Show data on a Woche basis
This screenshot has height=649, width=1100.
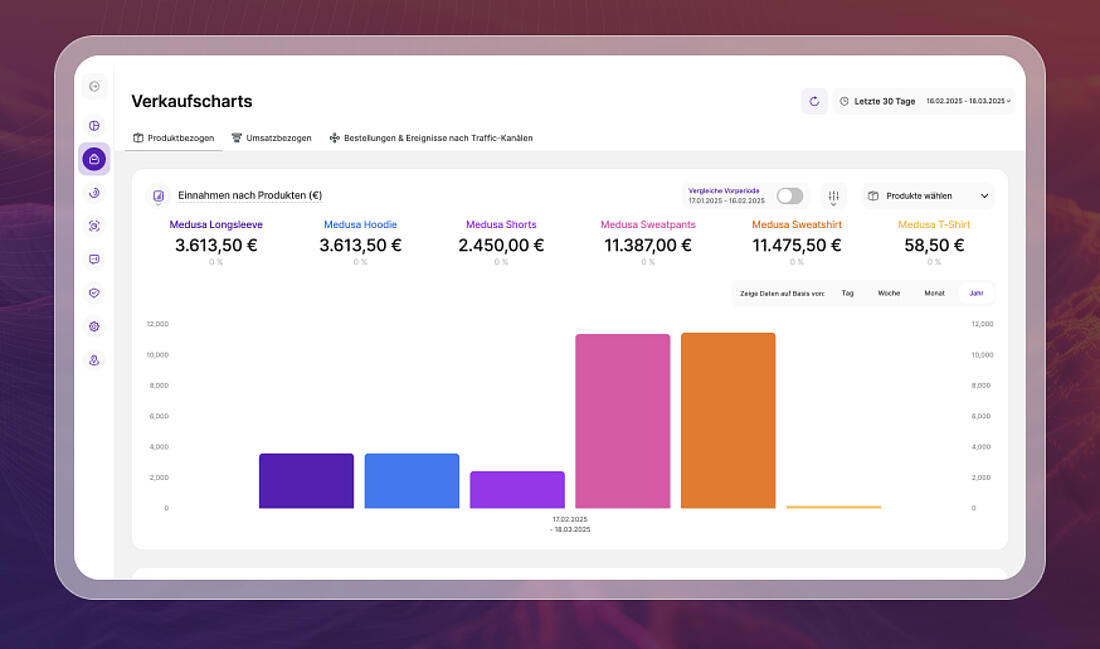(x=888, y=293)
